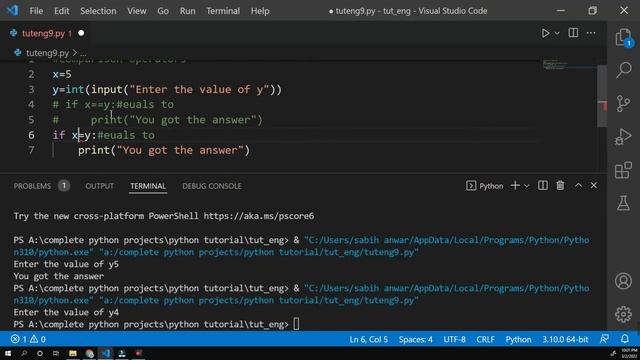This screenshot has height=360, width=640.
Task: Open Task View on taskbar
Action: (x=56, y=353)
